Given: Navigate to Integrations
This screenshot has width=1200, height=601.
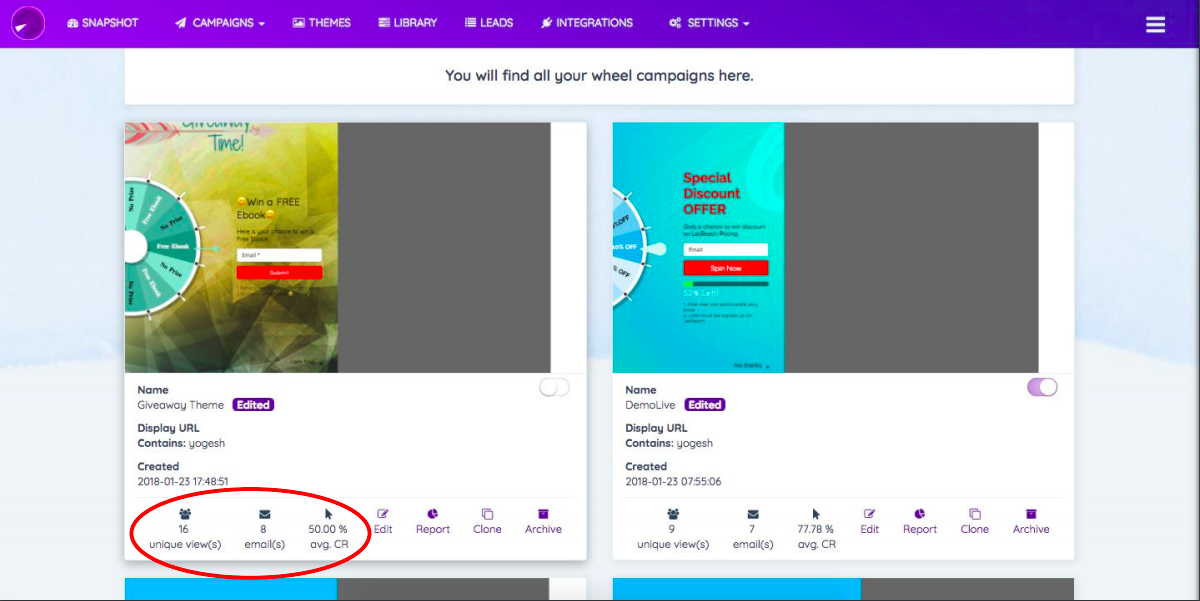Looking at the screenshot, I should tap(587, 22).
